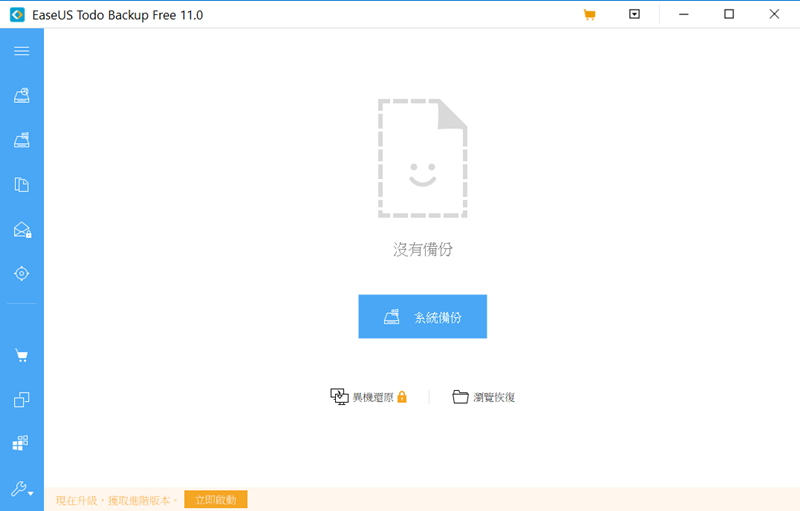Click the 系統備份 button

(x=422, y=316)
